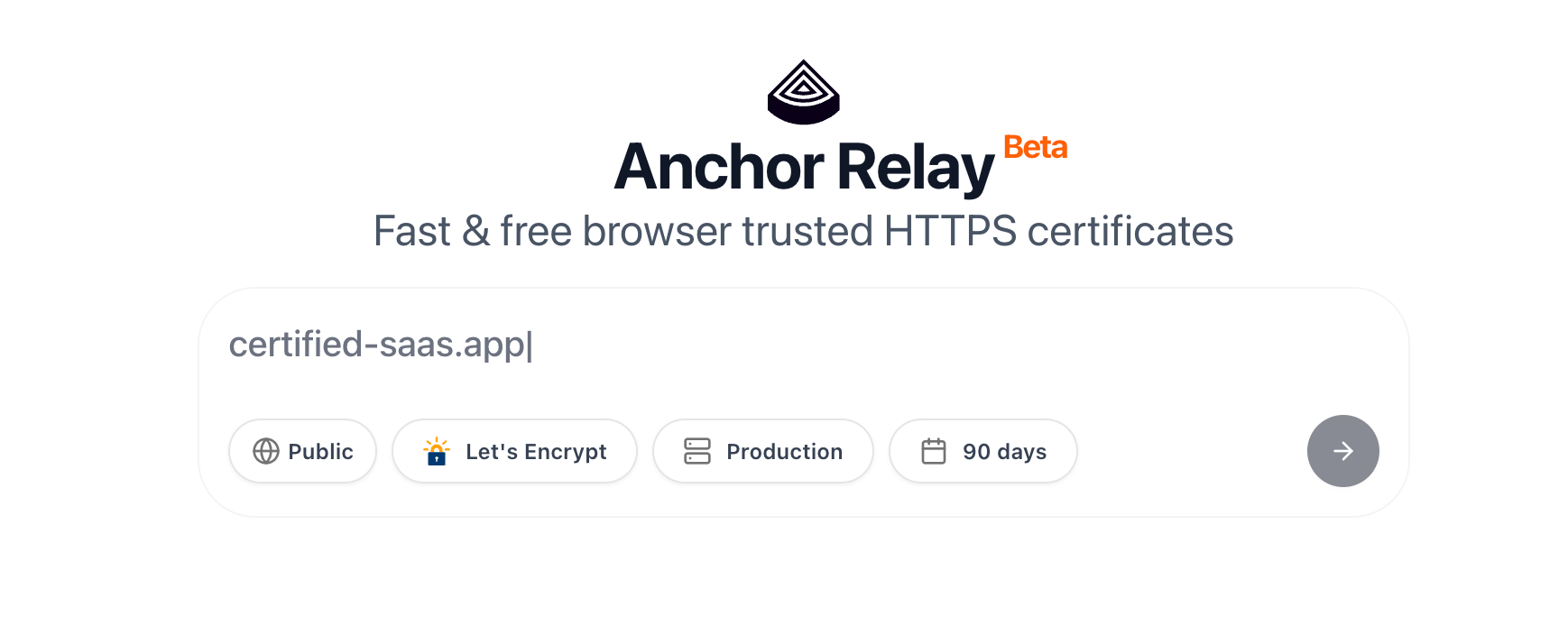Click the globe icon beside Public
This screenshot has width=1568, height=626.
point(266,451)
